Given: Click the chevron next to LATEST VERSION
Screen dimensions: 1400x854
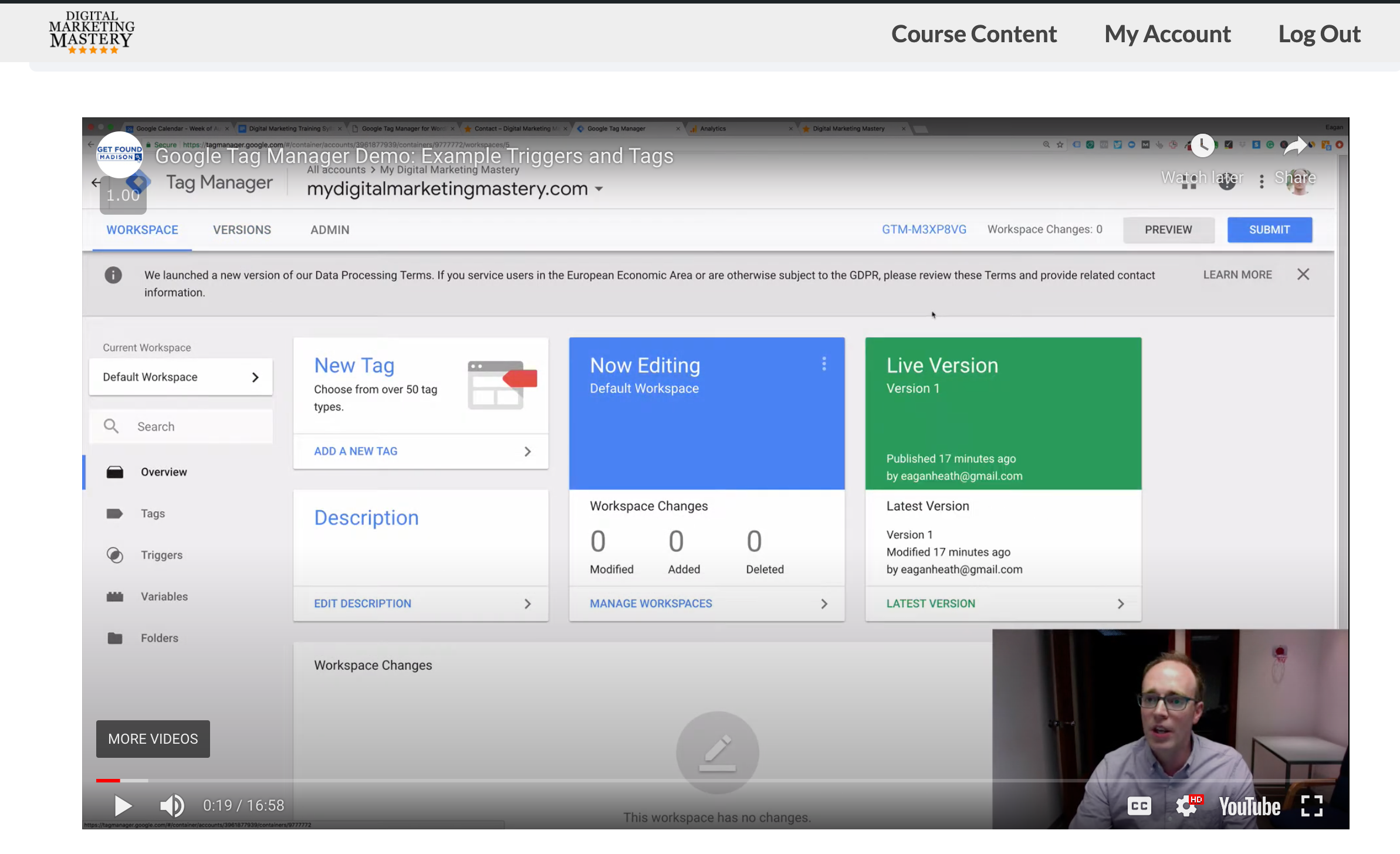Looking at the screenshot, I should coord(1121,604).
